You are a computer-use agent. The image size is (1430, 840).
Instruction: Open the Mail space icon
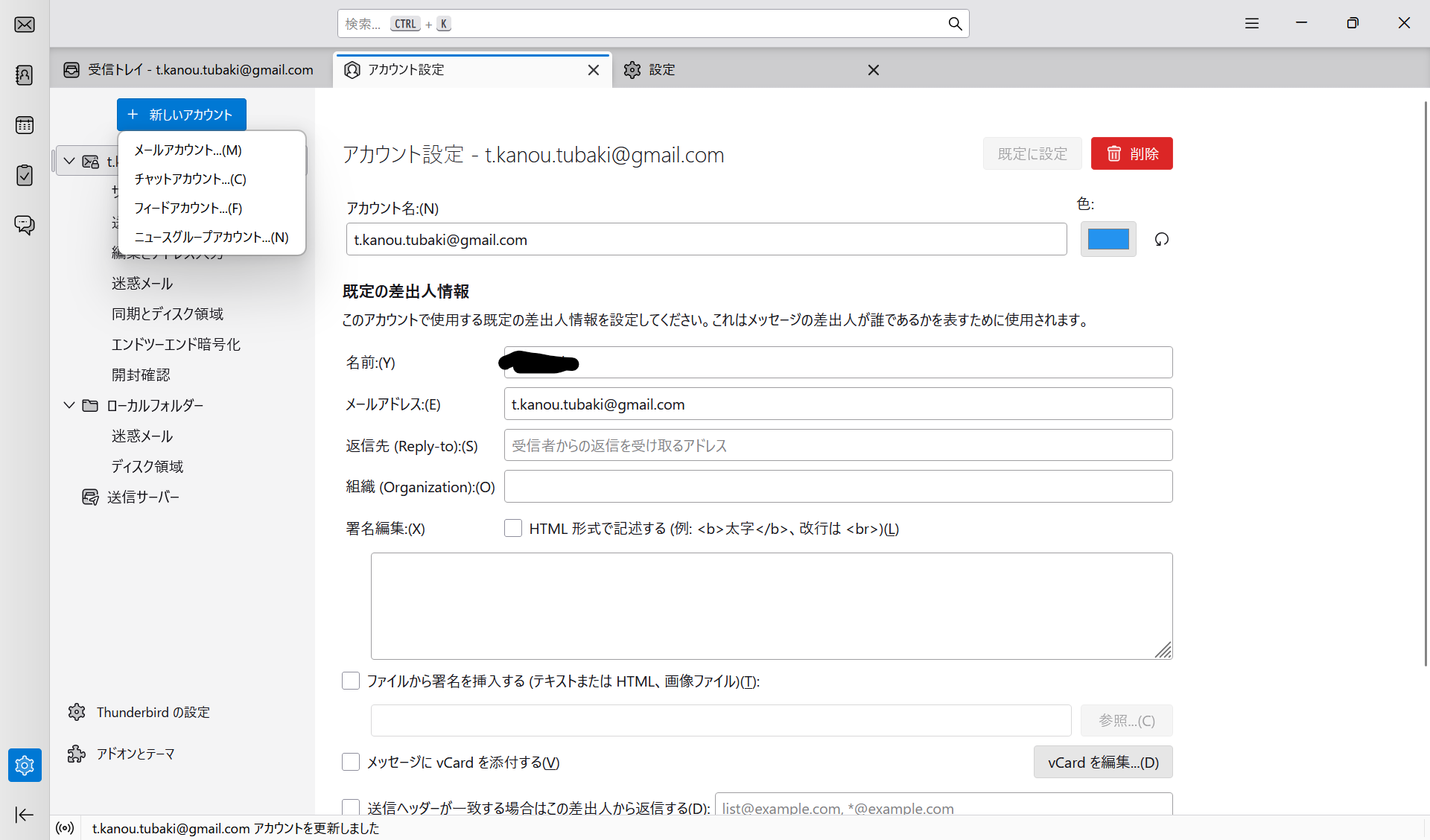tap(25, 25)
